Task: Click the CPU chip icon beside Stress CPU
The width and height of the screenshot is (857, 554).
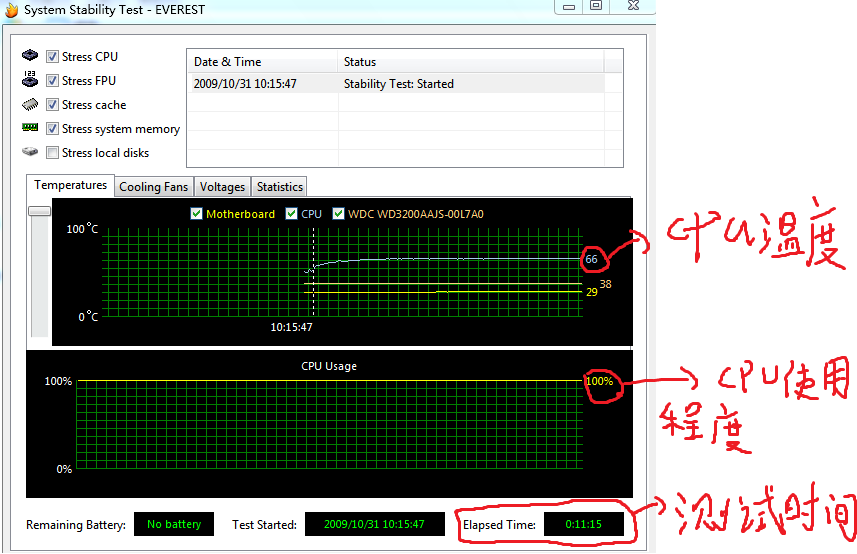Action: click(30, 55)
